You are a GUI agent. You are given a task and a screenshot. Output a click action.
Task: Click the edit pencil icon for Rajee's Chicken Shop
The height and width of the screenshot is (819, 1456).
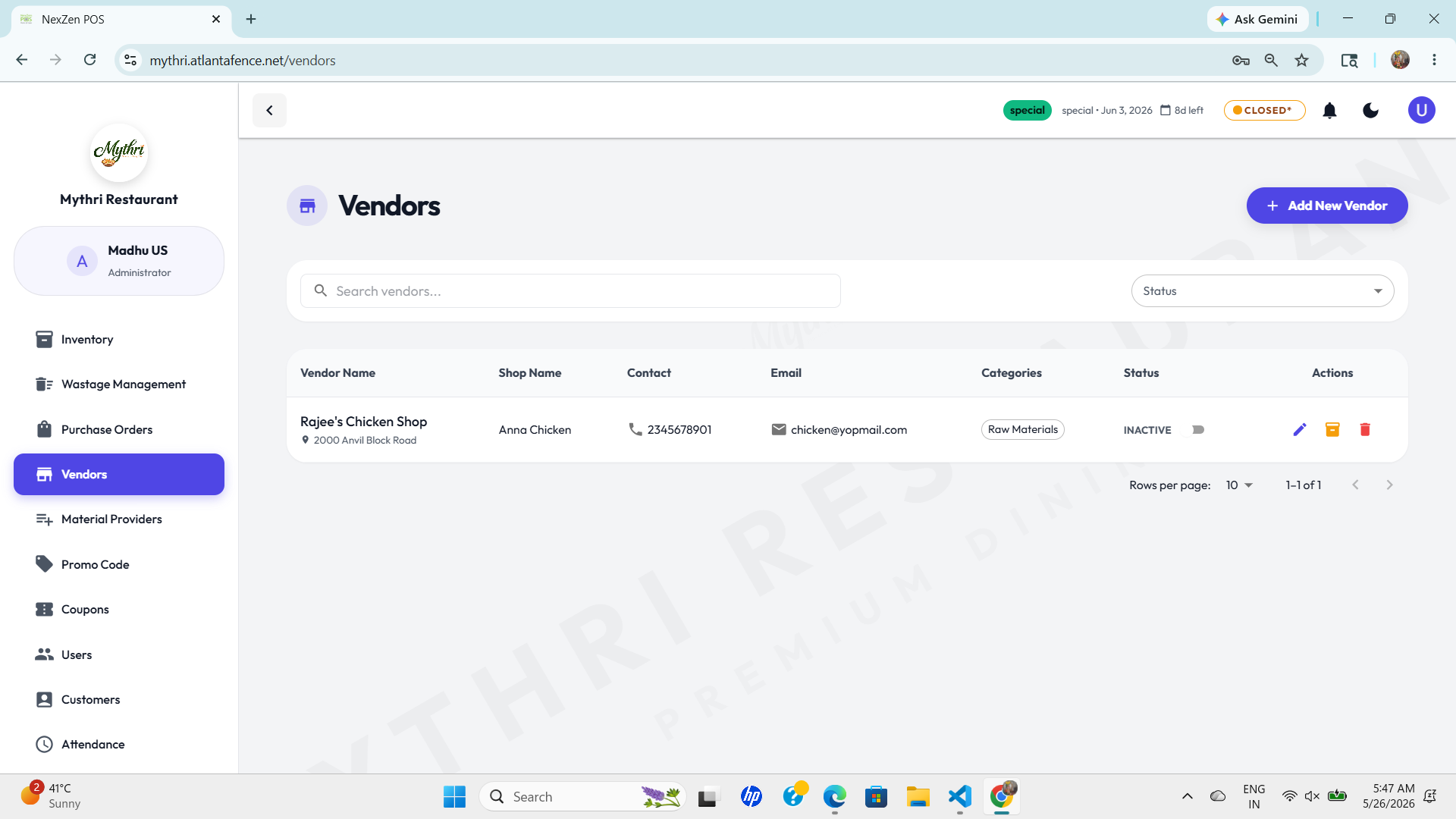tap(1300, 430)
